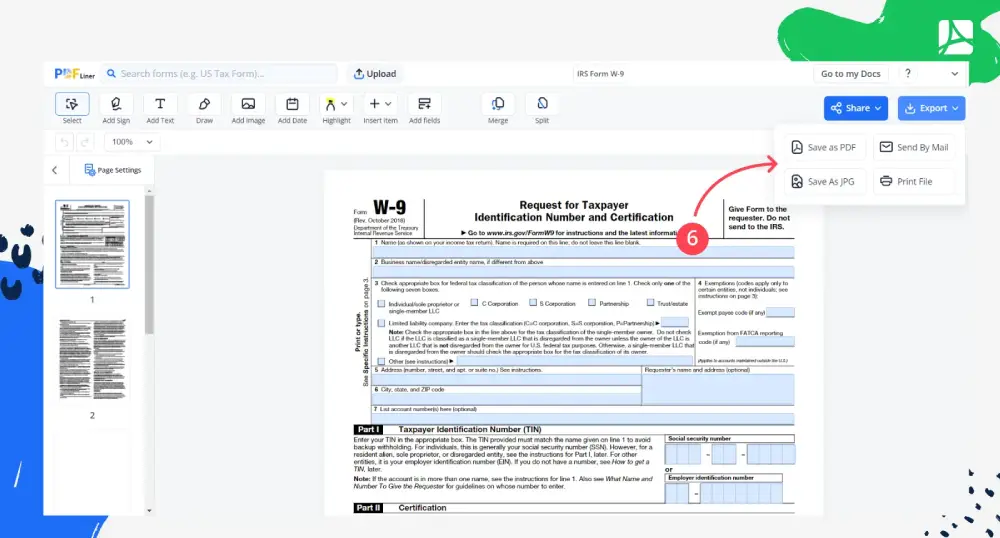
Task: Click the account numbers field on line 7
Action: pos(583,419)
